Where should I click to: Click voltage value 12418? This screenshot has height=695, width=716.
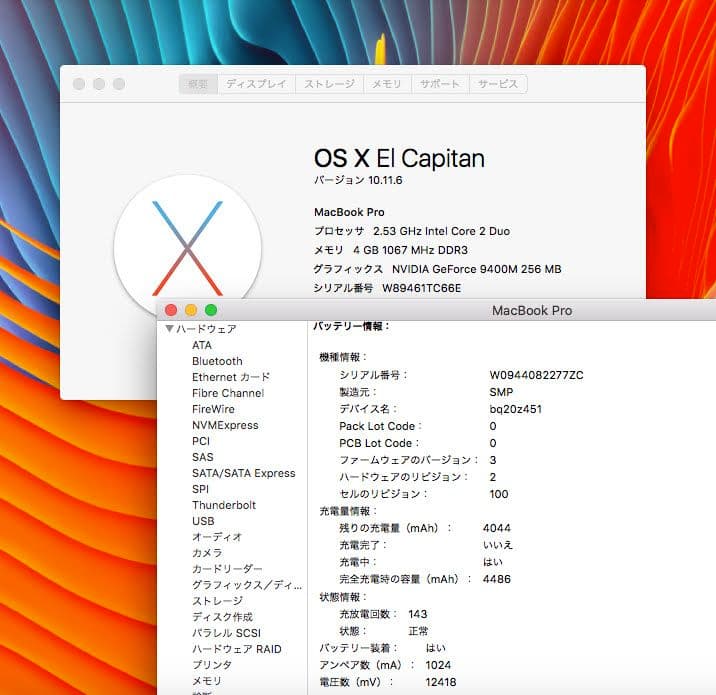(441, 682)
